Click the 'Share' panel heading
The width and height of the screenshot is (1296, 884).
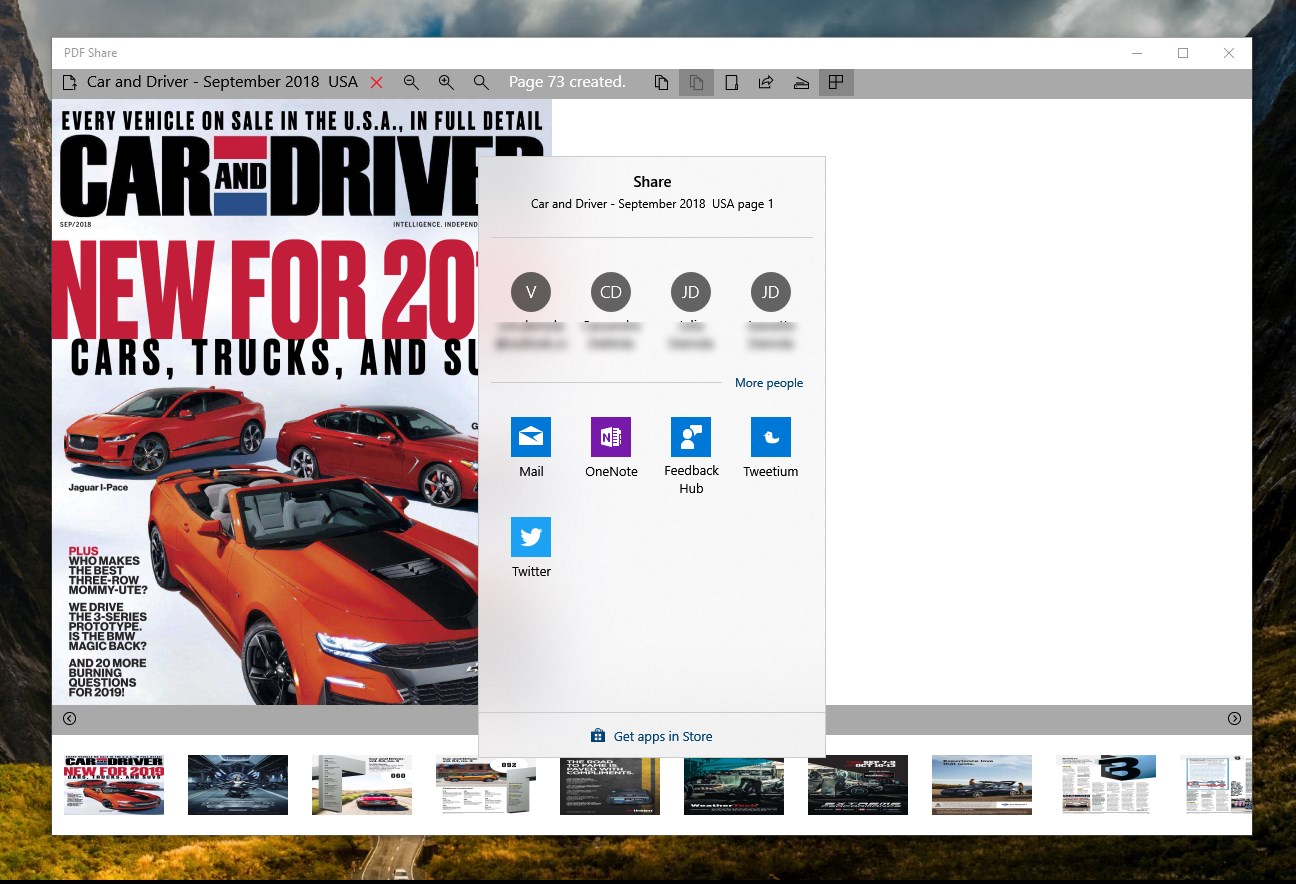(x=652, y=182)
